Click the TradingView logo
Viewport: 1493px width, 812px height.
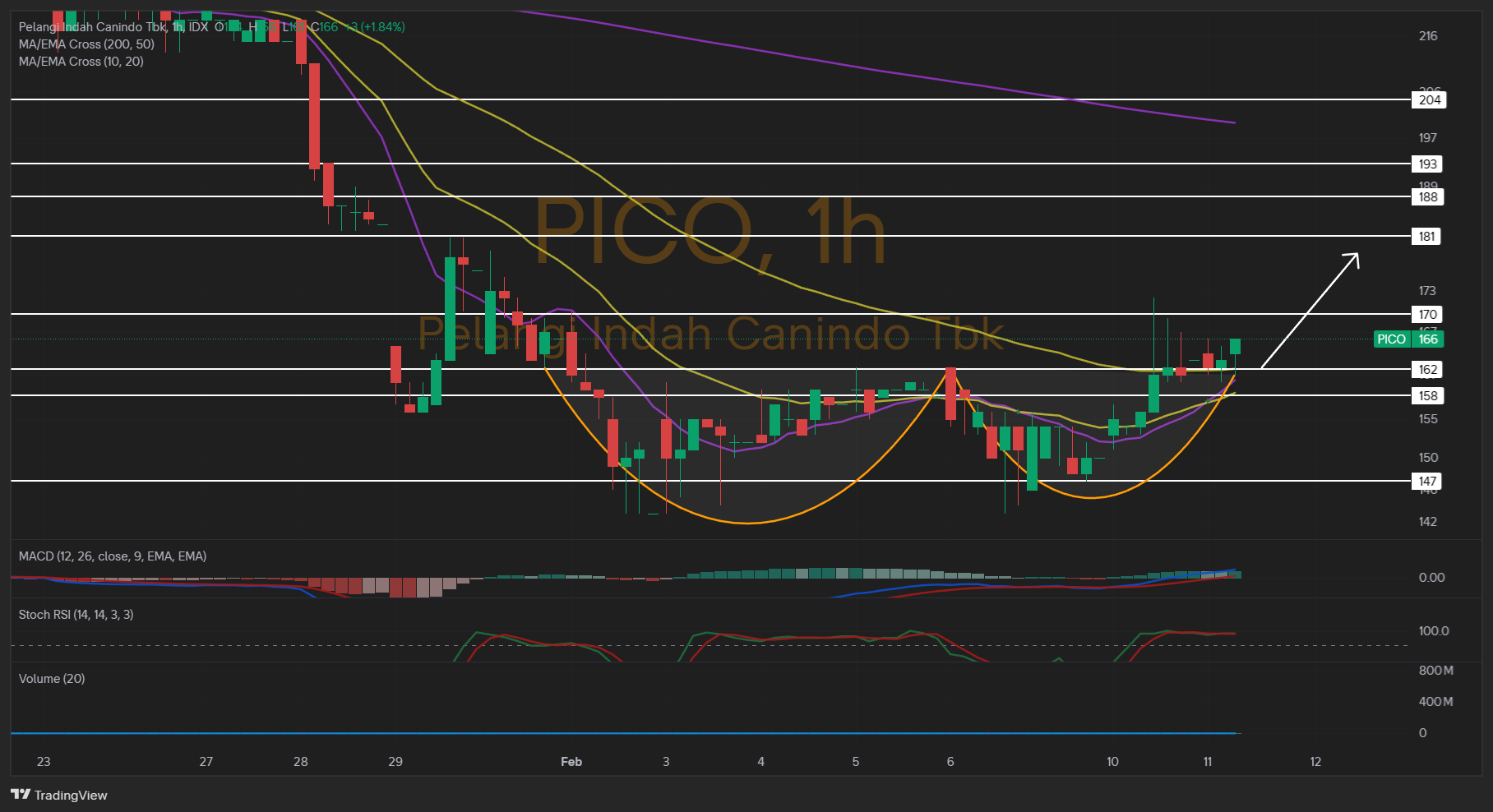tap(59, 795)
